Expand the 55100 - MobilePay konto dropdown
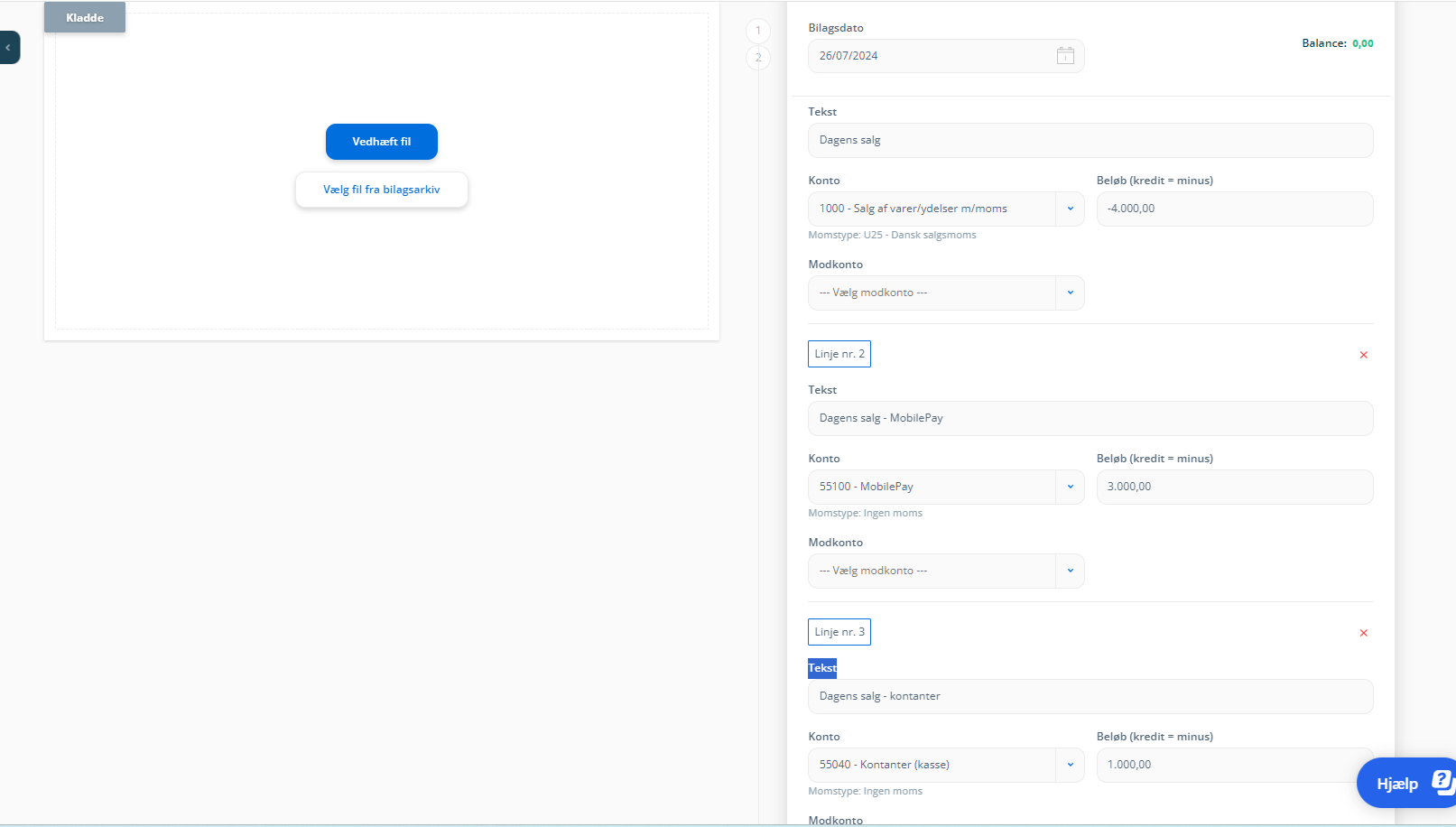Image resolution: width=1456 pixels, height=827 pixels. point(1070,487)
